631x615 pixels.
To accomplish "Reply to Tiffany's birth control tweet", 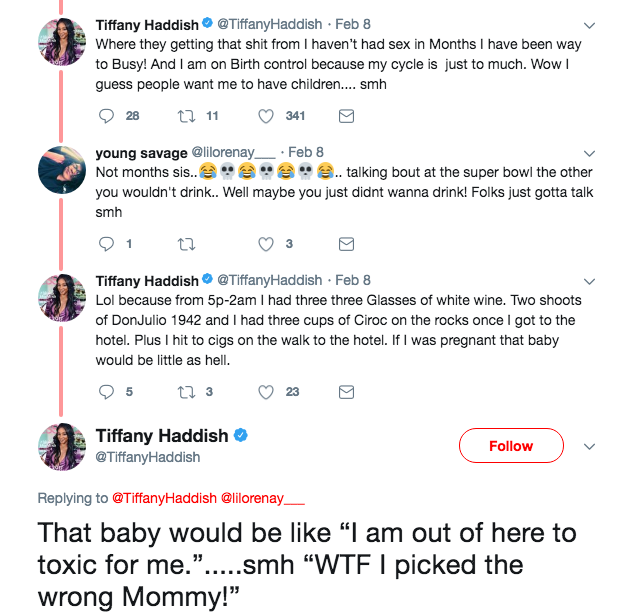I will (x=107, y=116).
